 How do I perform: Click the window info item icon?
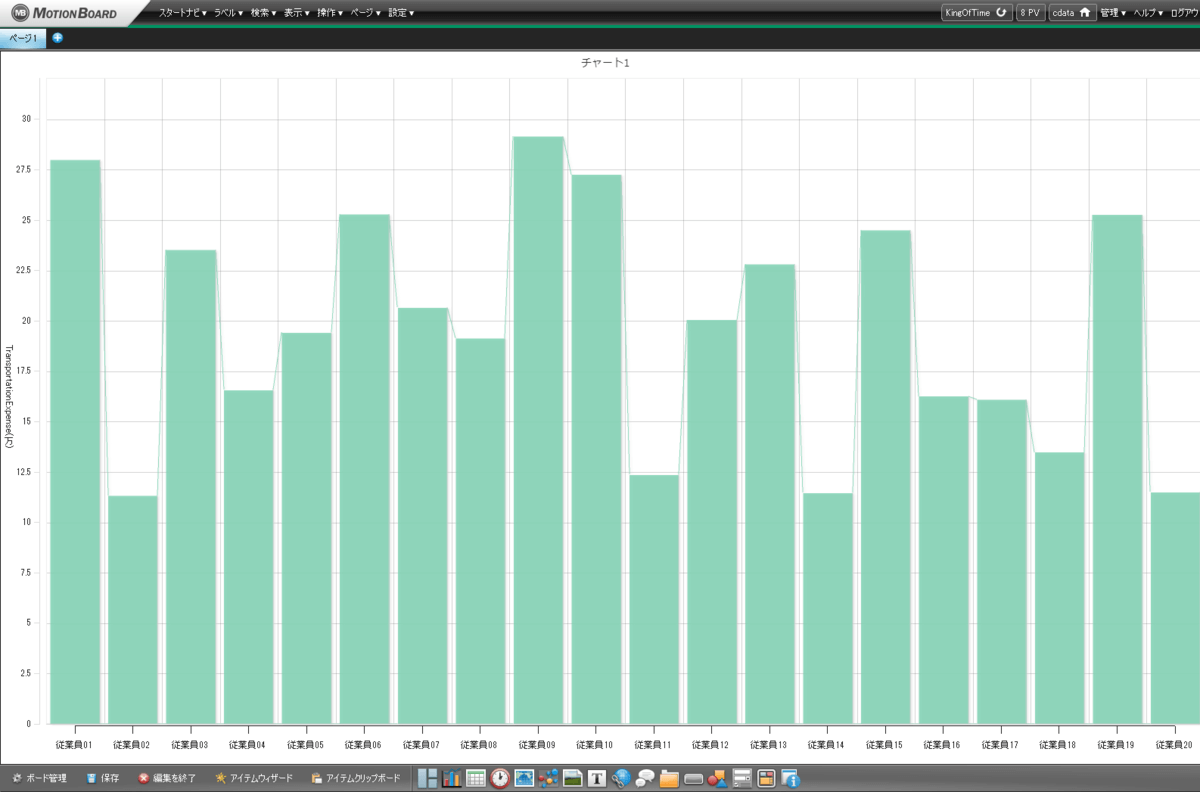click(x=790, y=778)
